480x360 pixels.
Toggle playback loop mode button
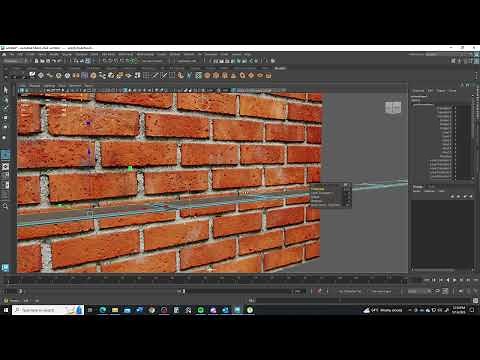(x=438, y=291)
